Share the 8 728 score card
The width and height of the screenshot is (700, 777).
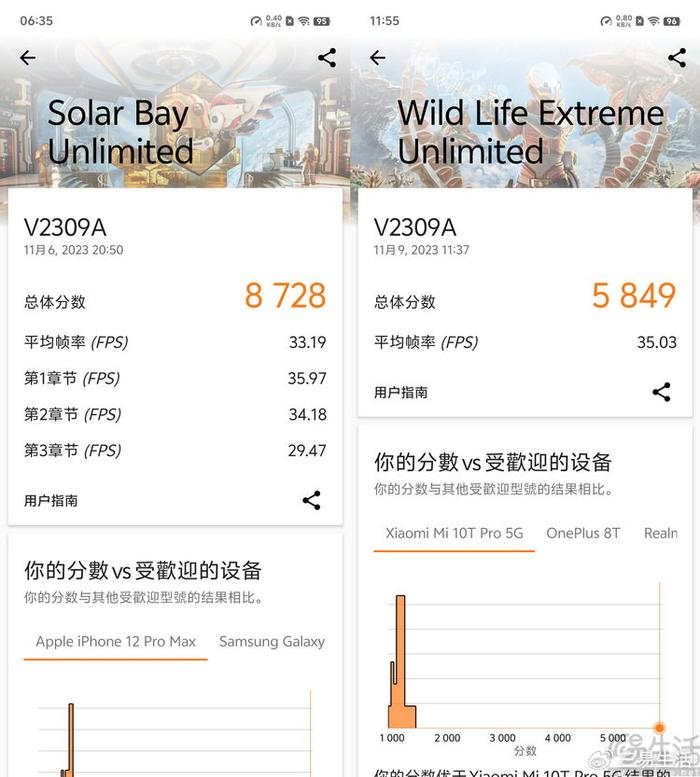[312, 500]
